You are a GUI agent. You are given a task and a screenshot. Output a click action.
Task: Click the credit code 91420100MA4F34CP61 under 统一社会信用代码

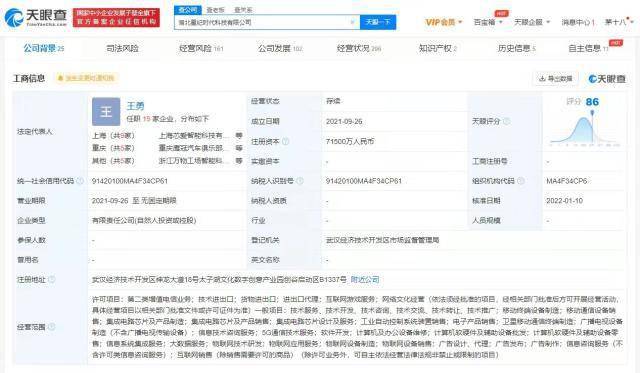pos(130,181)
